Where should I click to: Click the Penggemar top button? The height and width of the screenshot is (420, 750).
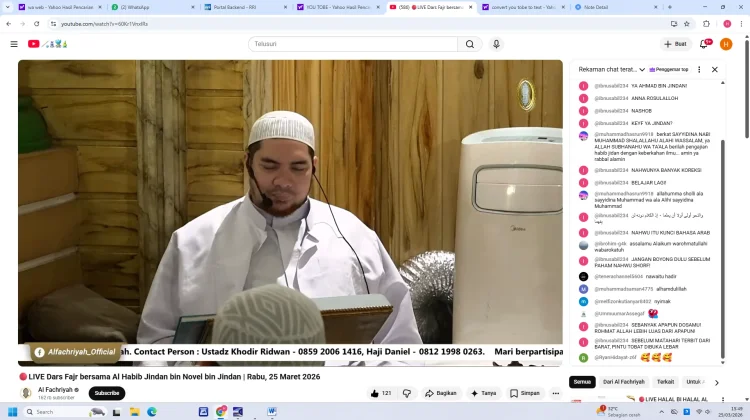tap(669, 69)
